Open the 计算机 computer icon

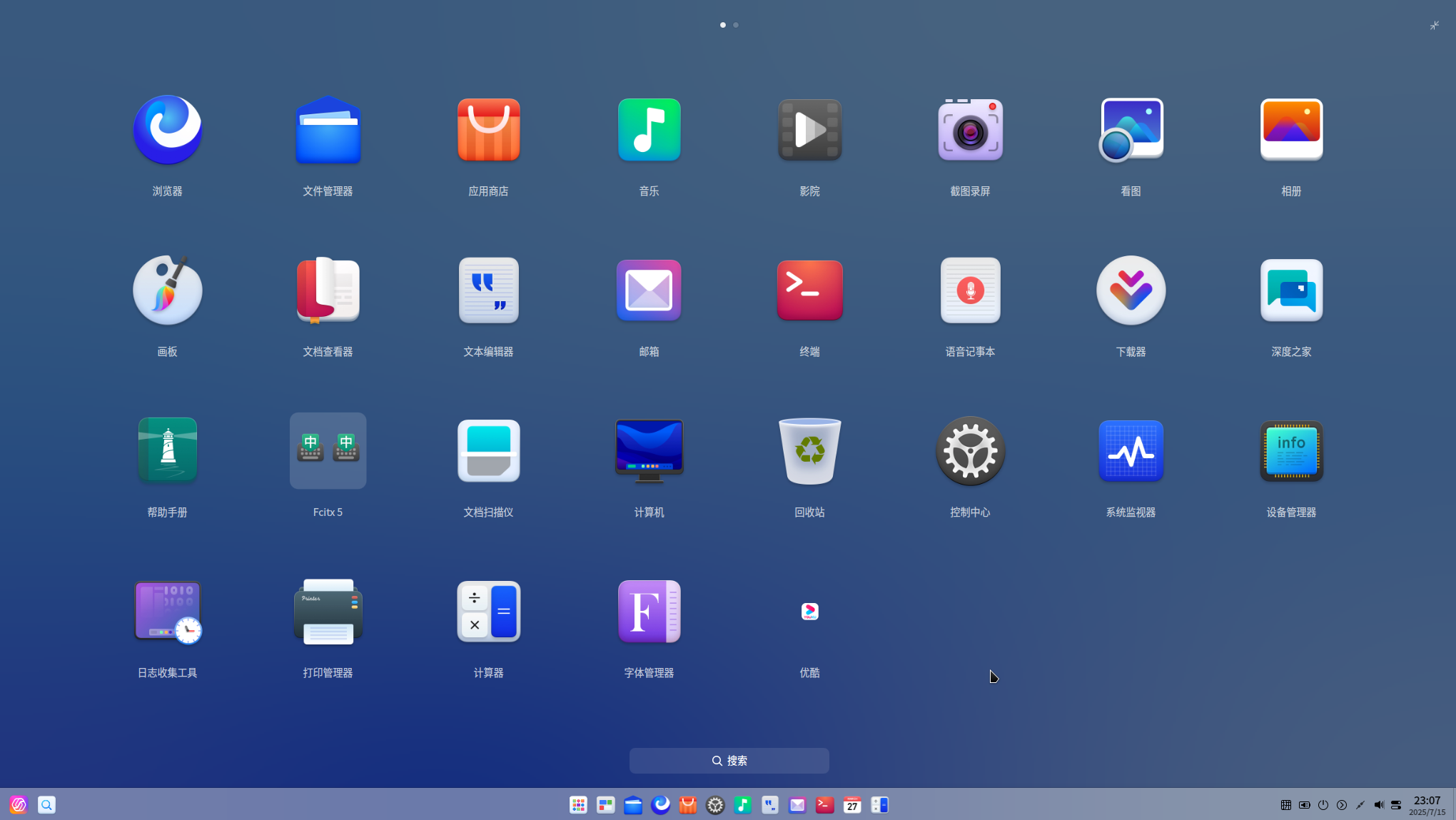pos(649,451)
